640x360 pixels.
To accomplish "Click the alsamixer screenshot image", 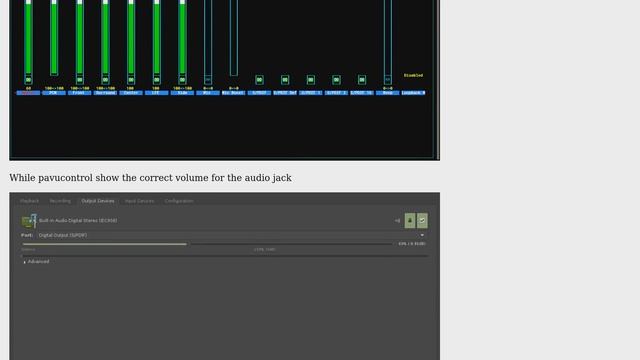I will tap(224, 80).
